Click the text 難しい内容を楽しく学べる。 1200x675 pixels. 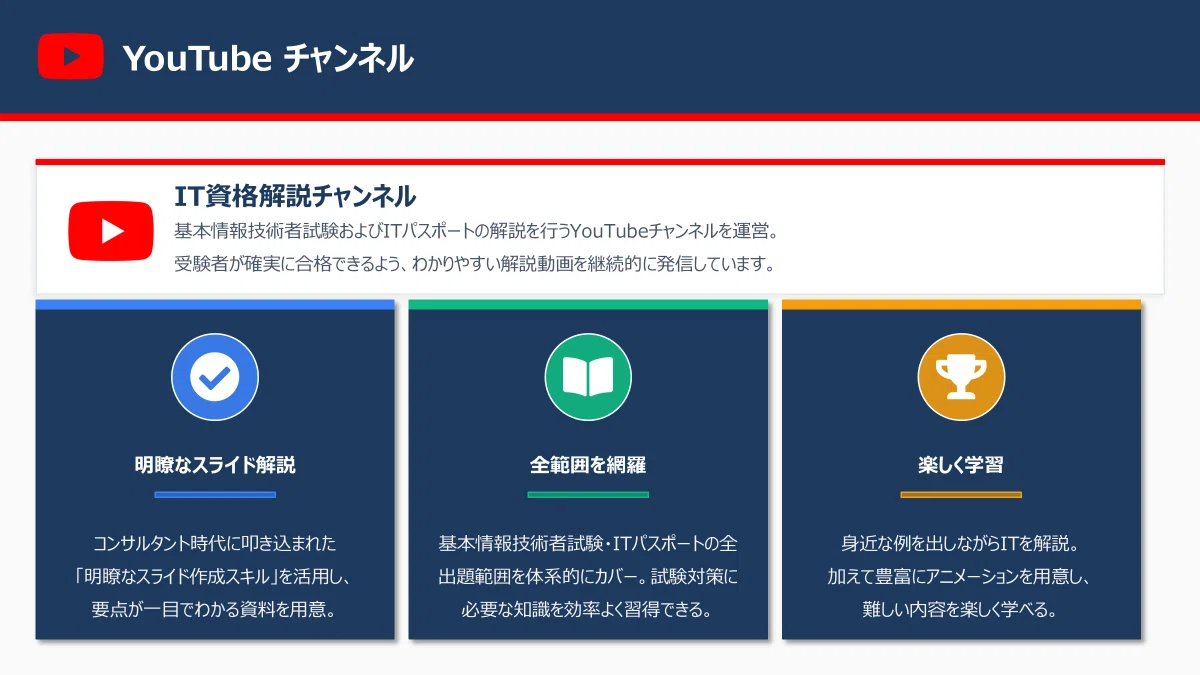[x=961, y=610]
